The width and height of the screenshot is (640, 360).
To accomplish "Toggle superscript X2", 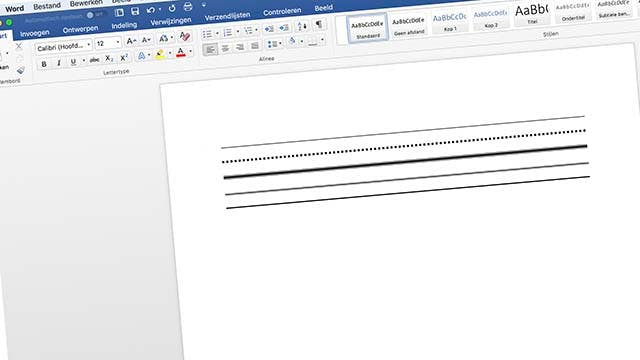I will click(124, 58).
